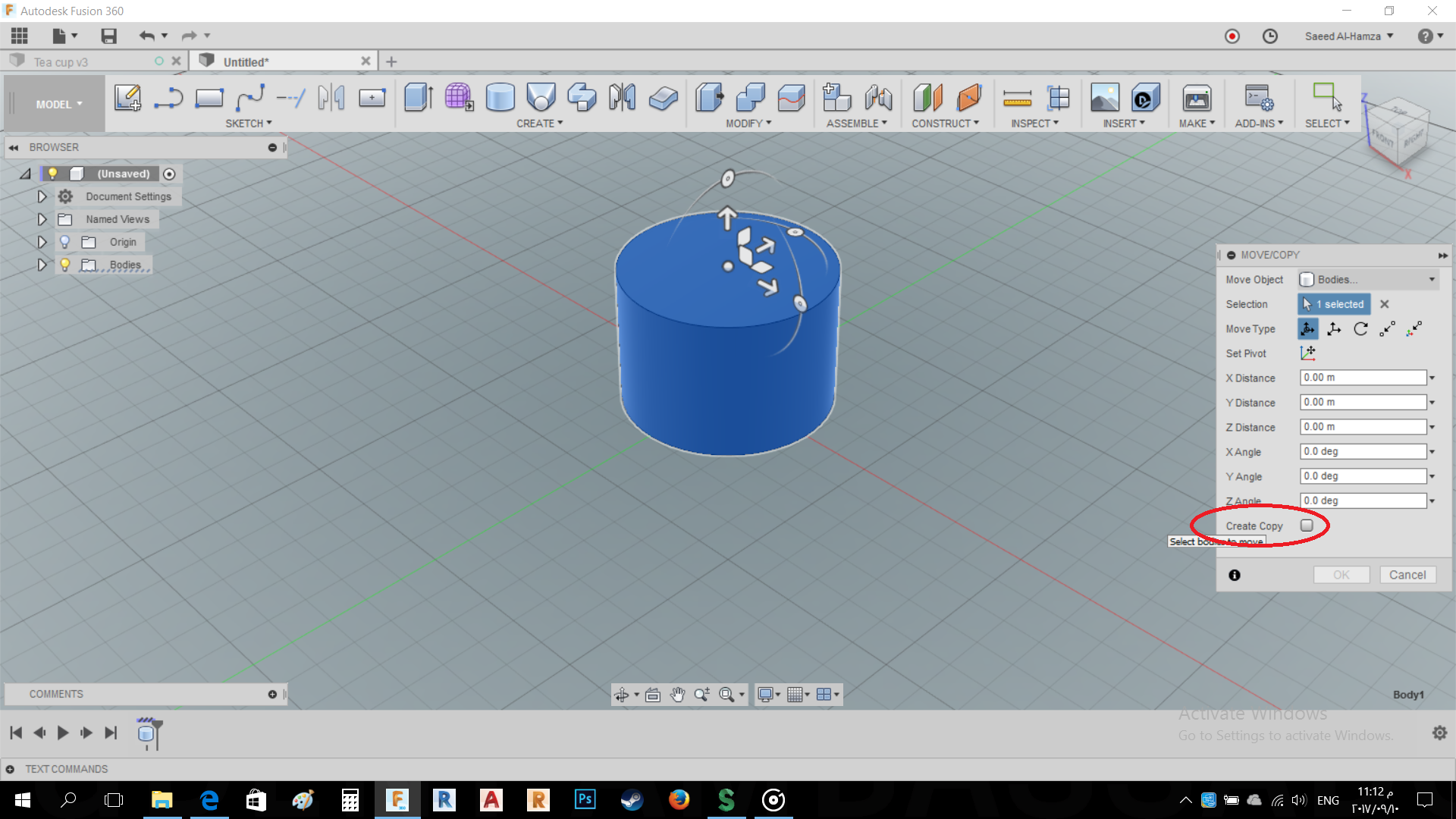Click OK in the Move/Copy dialog
The width and height of the screenshot is (1456, 819).
(1341, 574)
